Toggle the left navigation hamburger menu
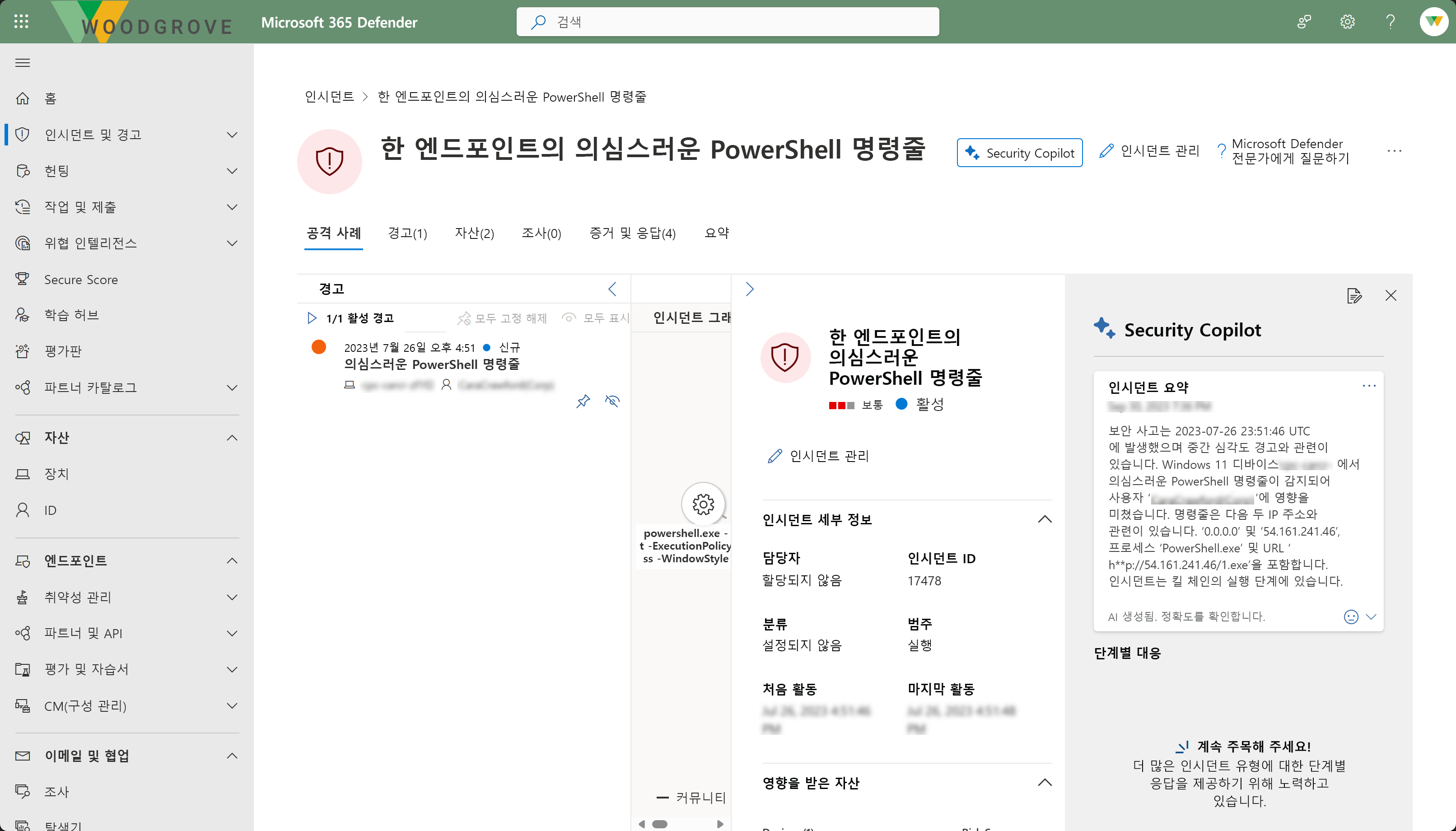Screen dimensions: 1456x831 (x=22, y=63)
